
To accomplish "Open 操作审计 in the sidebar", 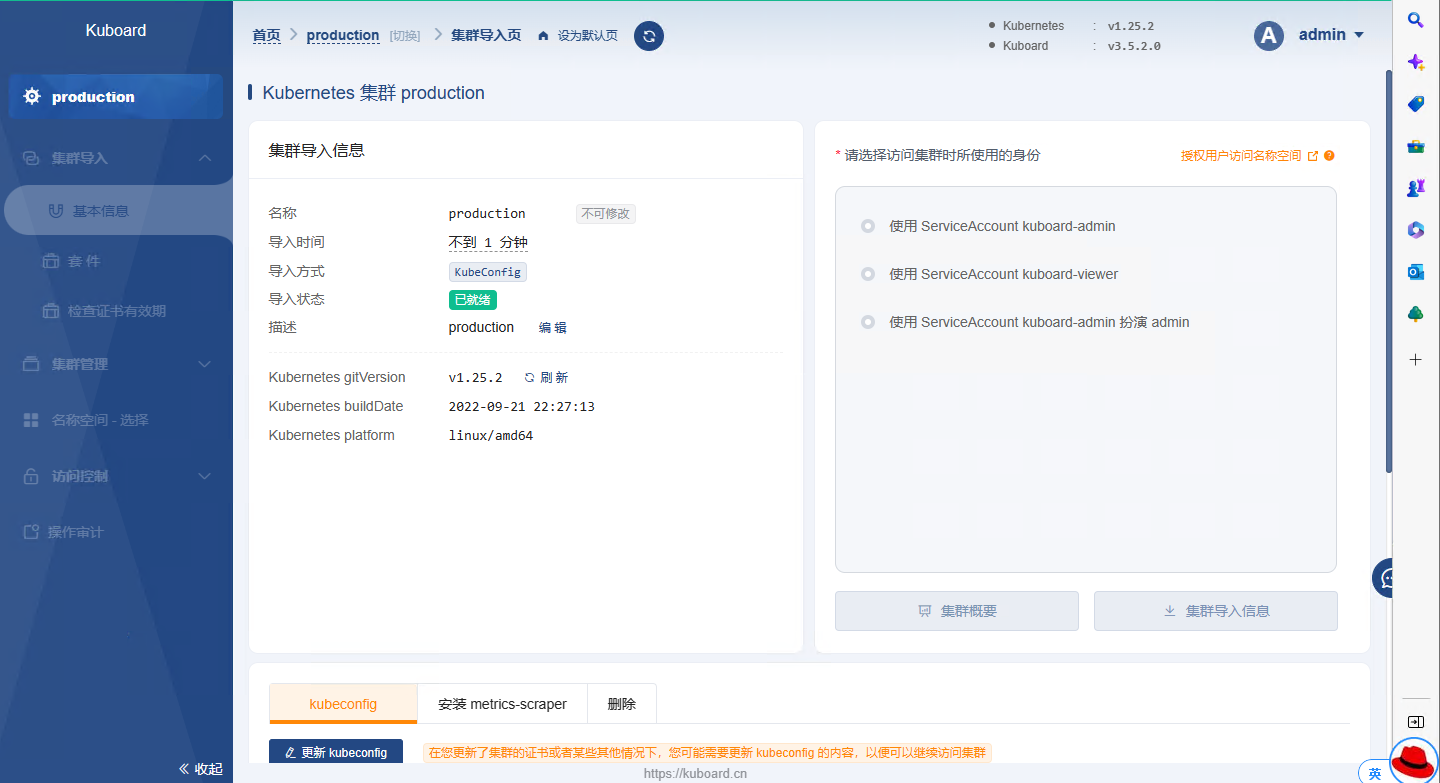I will (76, 532).
